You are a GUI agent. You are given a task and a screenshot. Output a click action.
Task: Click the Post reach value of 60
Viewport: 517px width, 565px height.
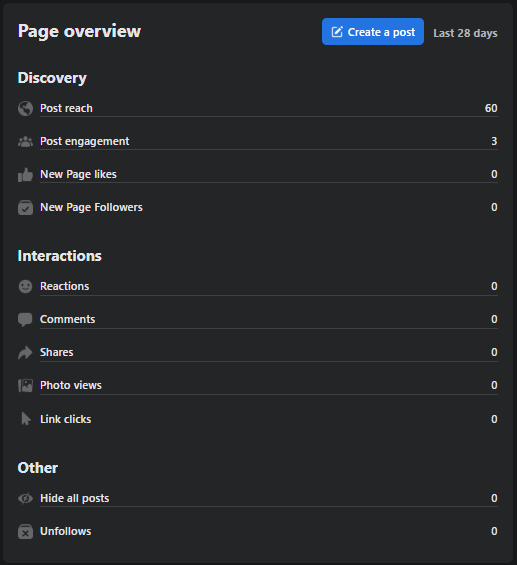(x=491, y=108)
